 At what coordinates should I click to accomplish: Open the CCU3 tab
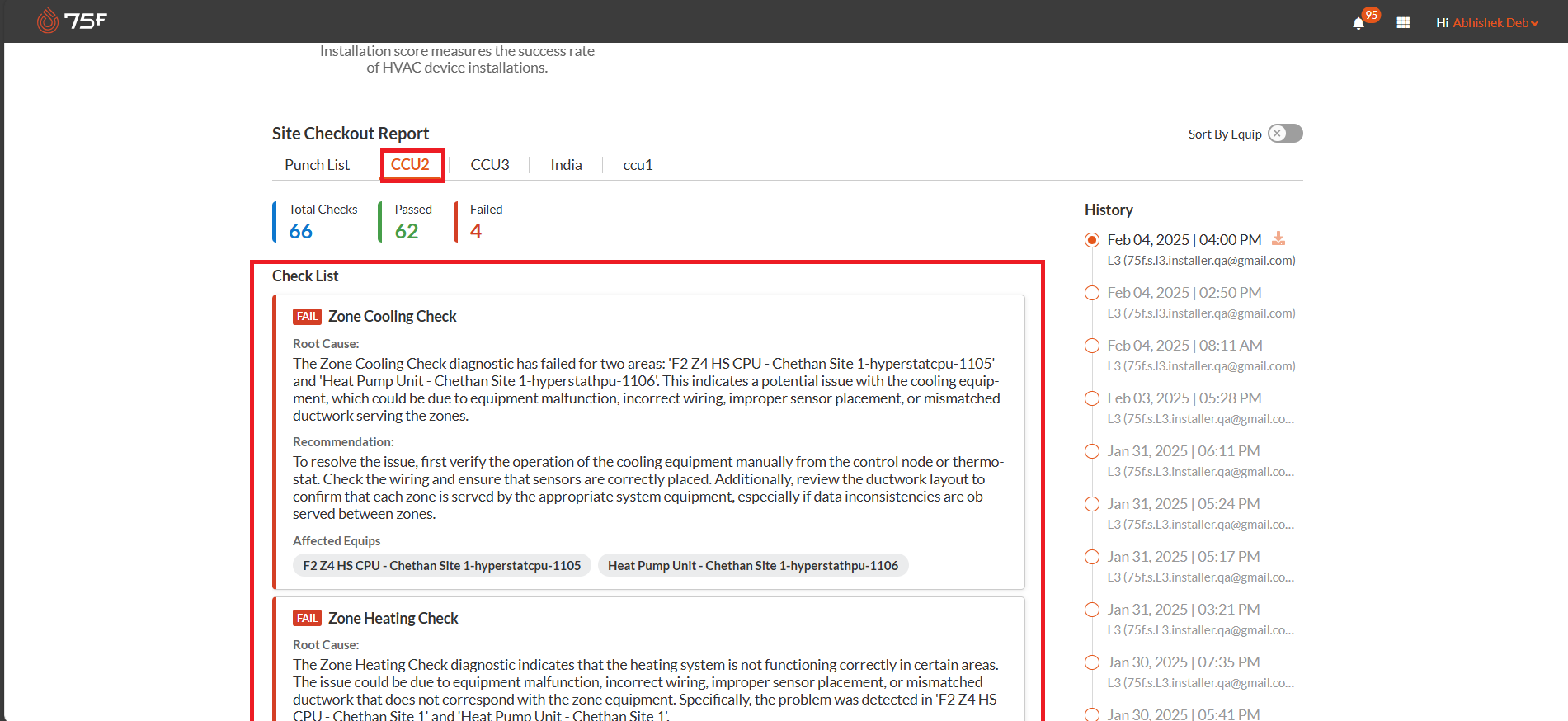[x=490, y=165]
